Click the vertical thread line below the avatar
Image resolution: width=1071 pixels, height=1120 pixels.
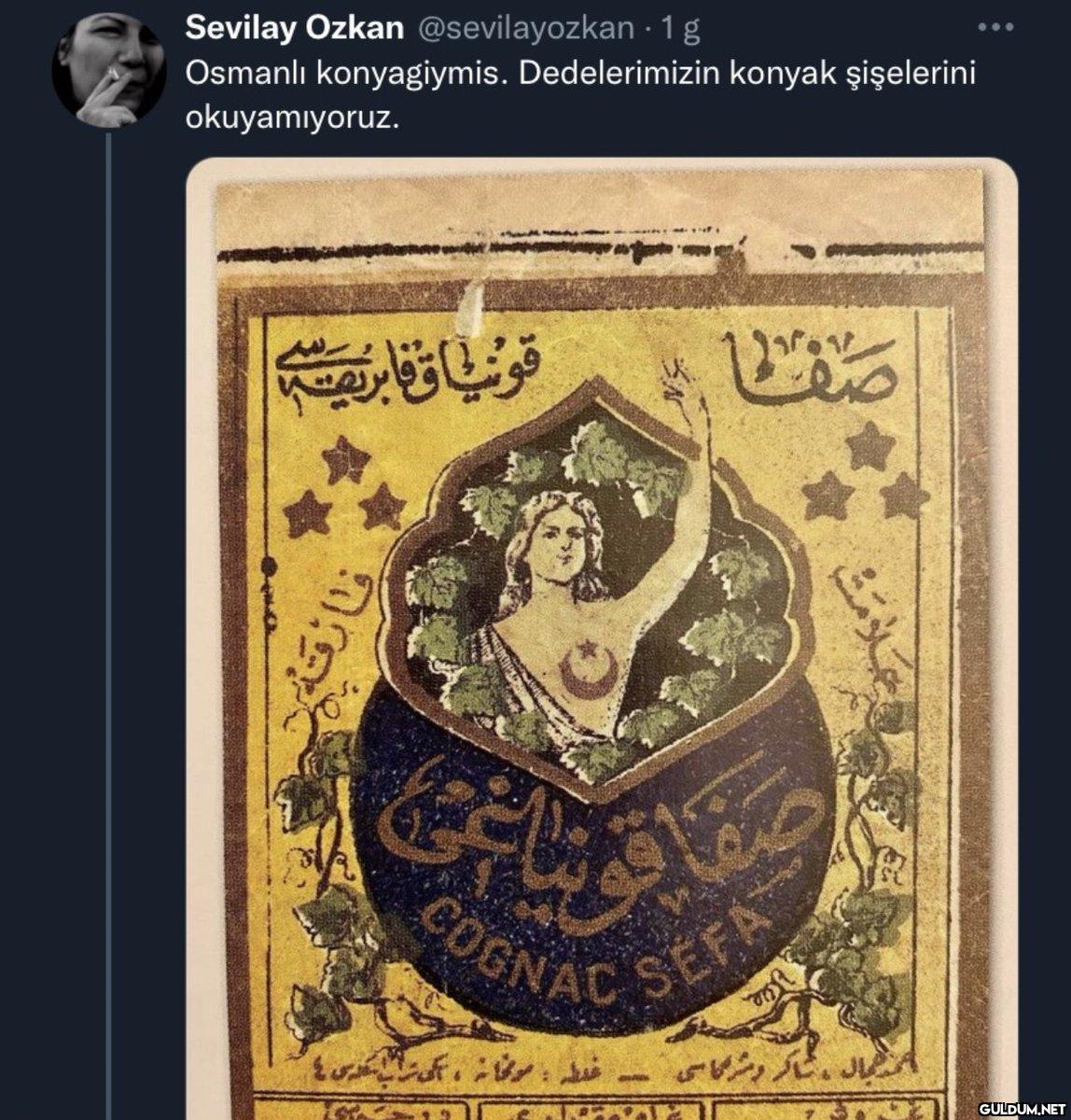[108, 625]
